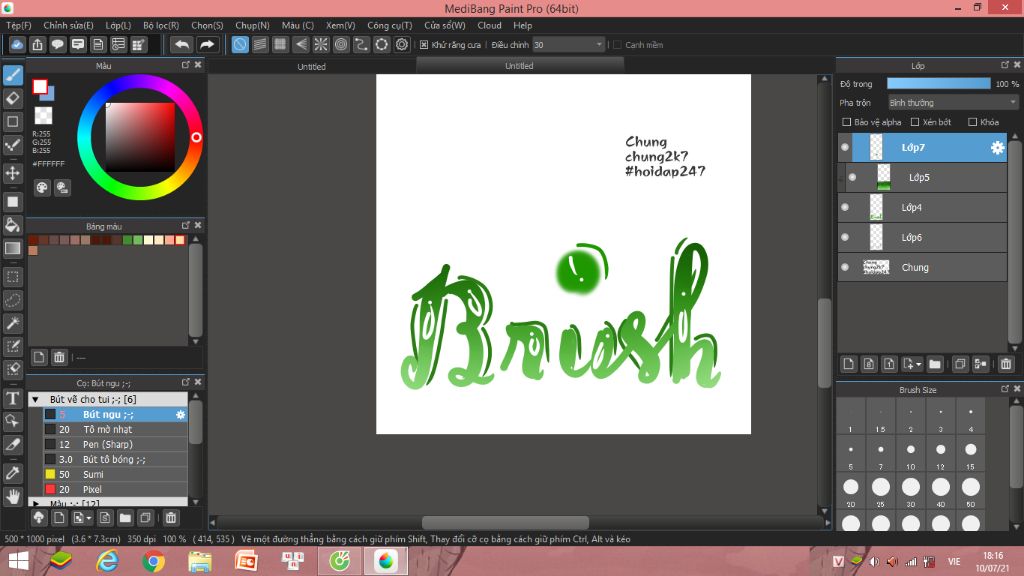Enable the radial snap guide
Screen dimensions: 1024x576
pyautogui.click(x=321, y=44)
